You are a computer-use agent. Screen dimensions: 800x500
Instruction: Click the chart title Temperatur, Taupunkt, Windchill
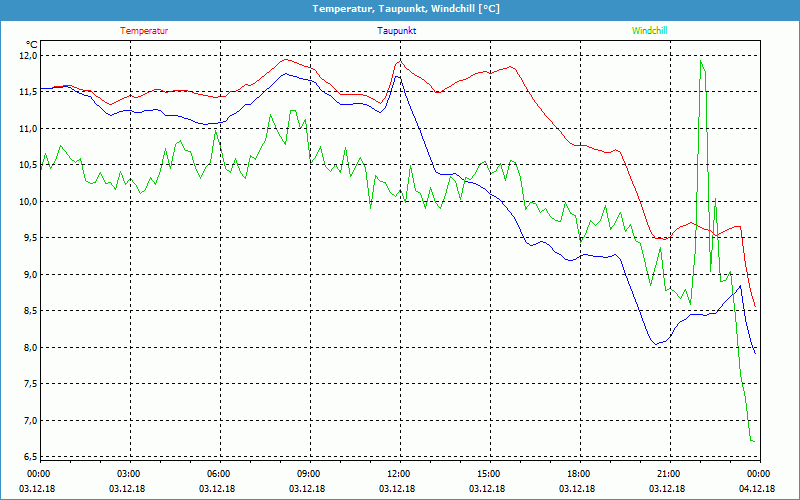pyautogui.click(x=405, y=9)
